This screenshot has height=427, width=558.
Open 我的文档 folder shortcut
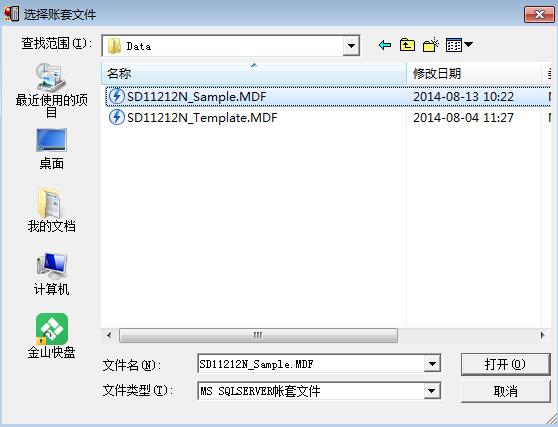click(x=52, y=211)
